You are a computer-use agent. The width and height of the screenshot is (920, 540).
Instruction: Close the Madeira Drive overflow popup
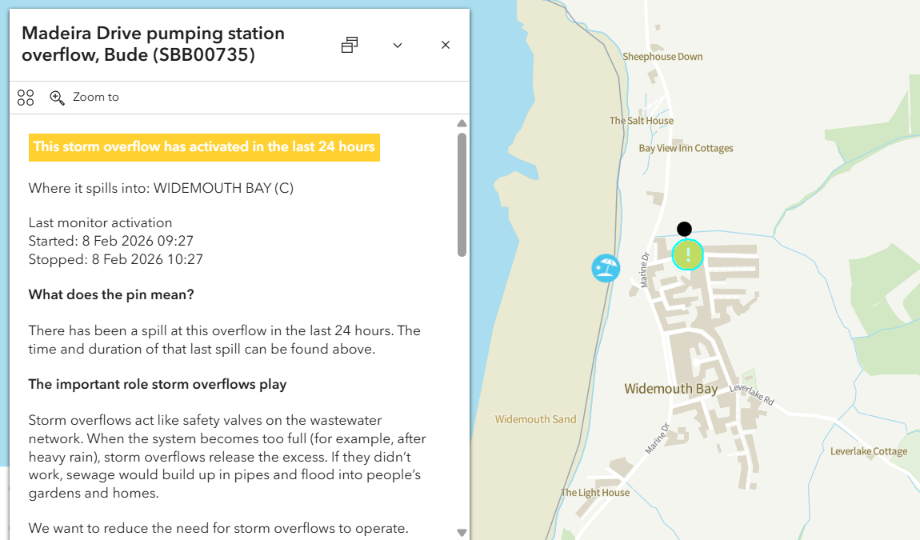tap(445, 45)
